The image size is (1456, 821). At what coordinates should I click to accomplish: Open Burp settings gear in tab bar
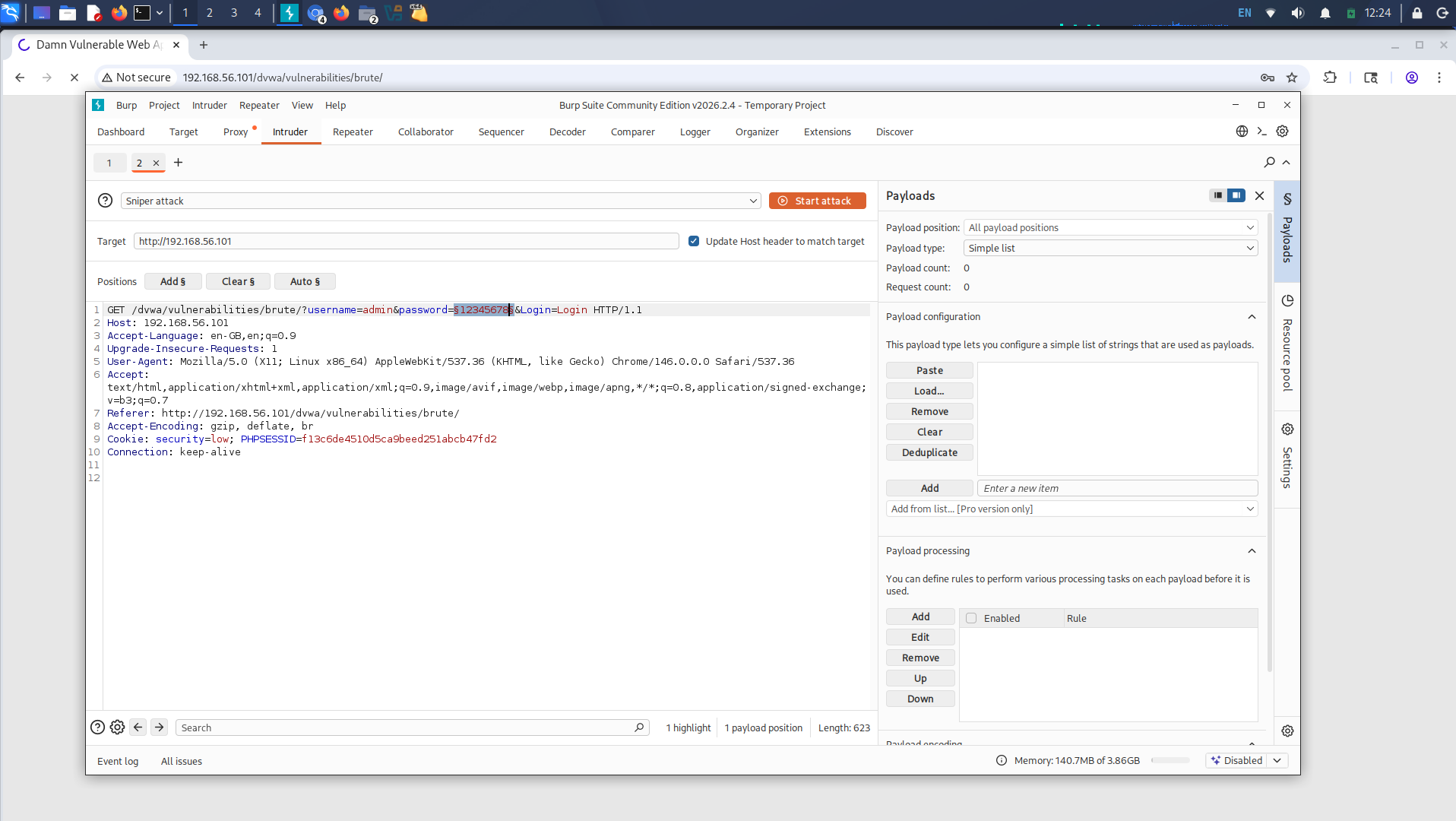pyautogui.click(x=1282, y=132)
